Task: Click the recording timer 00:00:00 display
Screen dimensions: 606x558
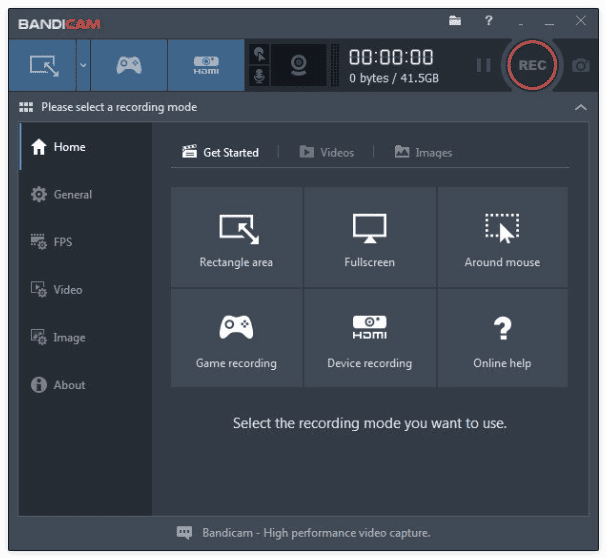Action: point(391,57)
